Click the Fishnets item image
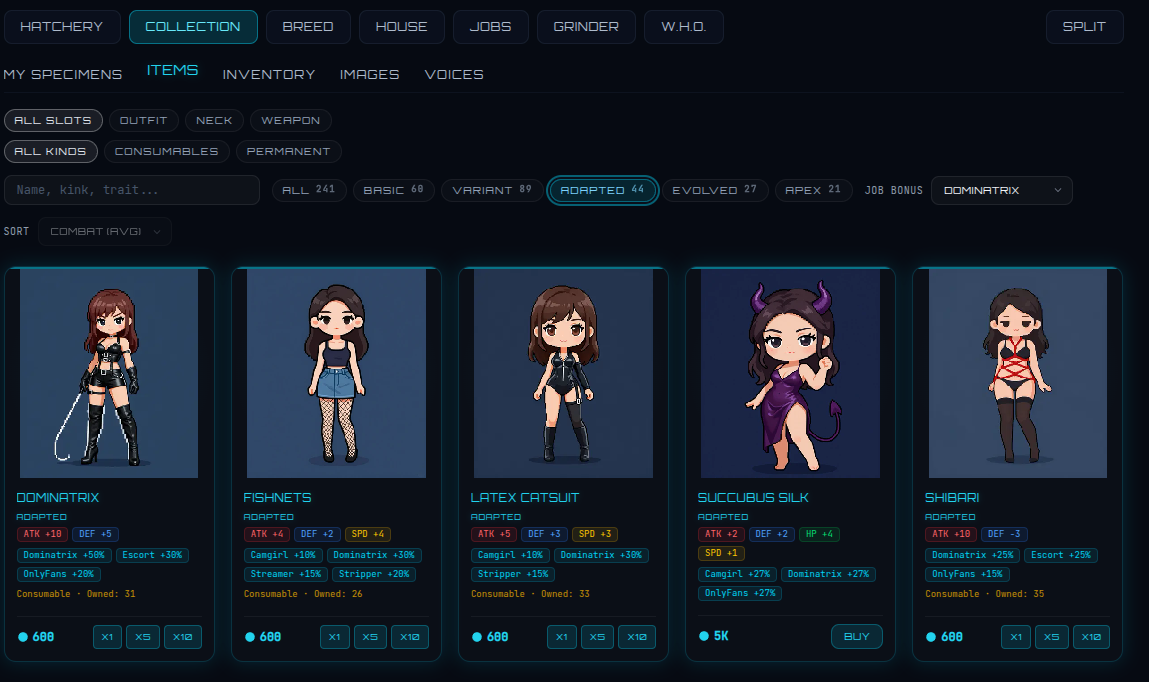Image resolution: width=1149 pixels, height=682 pixels. 336,374
